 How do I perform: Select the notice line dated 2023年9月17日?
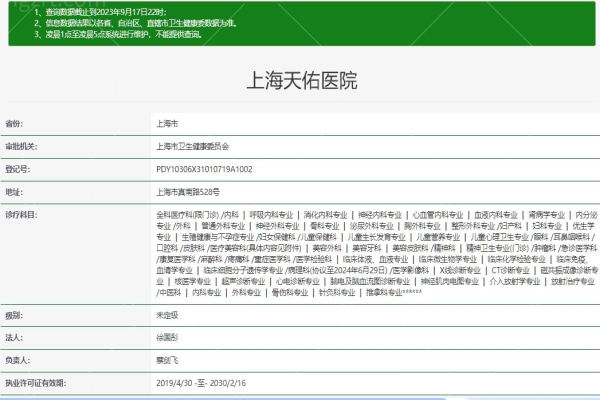(x=100, y=12)
